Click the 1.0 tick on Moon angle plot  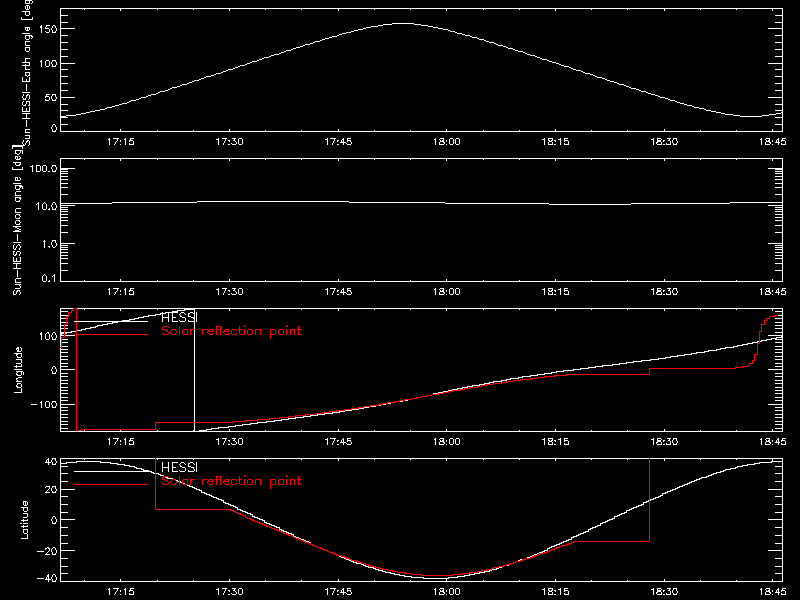(49, 244)
